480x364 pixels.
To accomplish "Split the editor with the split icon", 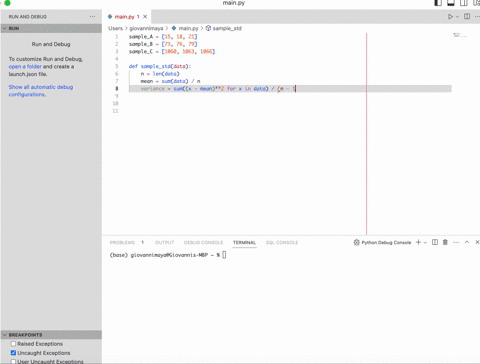I will click(x=467, y=16).
